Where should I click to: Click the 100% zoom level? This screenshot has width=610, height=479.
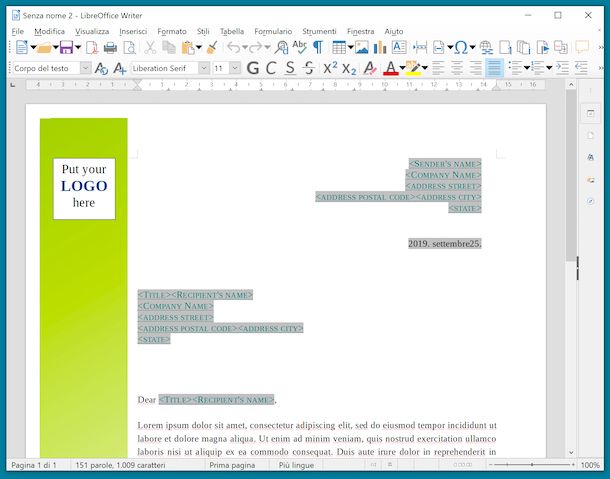coord(590,465)
